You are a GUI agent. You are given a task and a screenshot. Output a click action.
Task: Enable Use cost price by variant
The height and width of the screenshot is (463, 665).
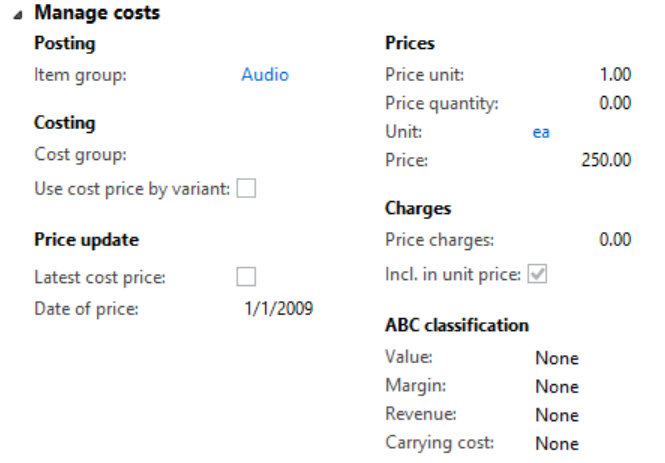click(246, 189)
